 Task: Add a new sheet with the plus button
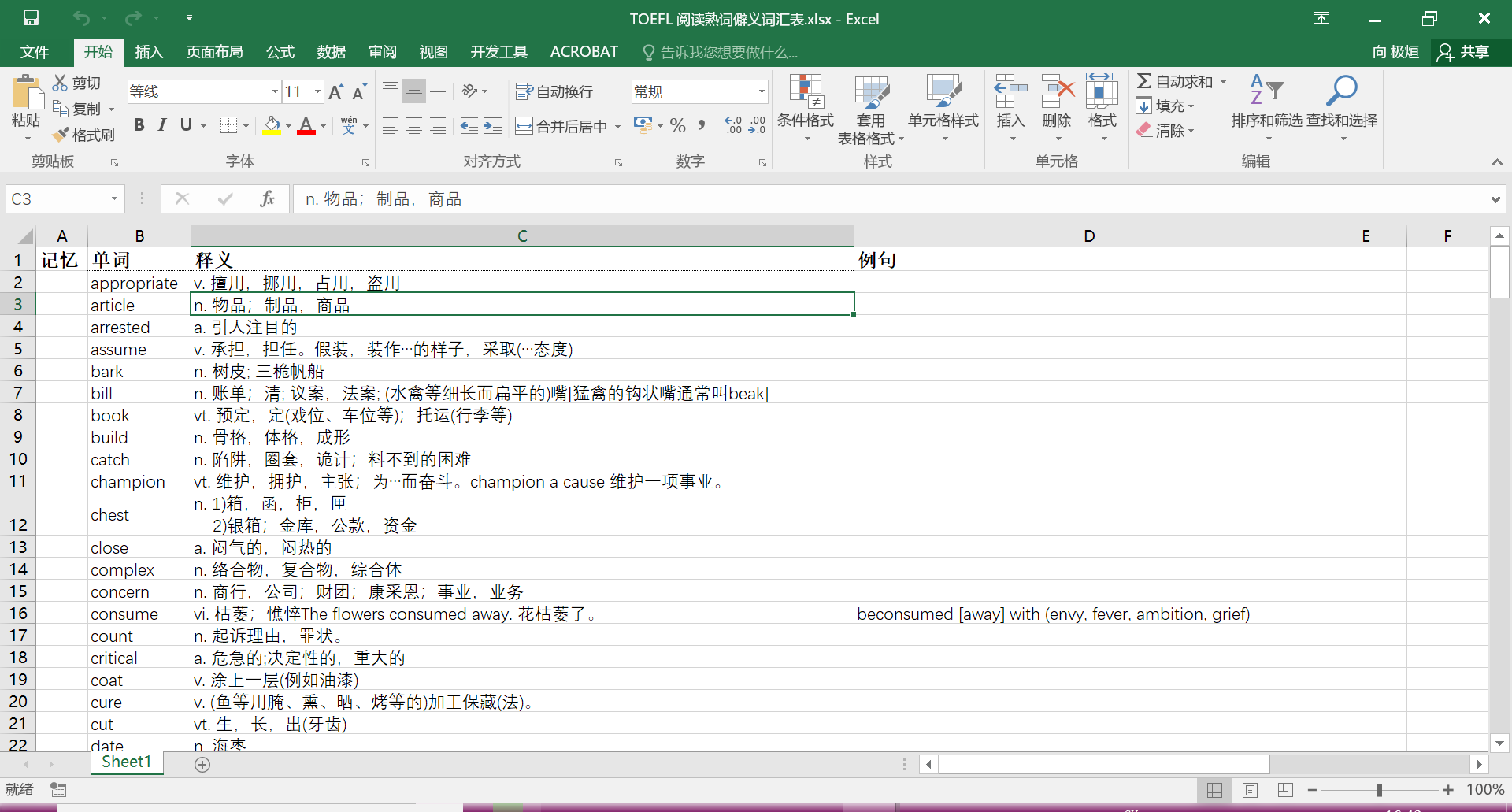[x=202, y=765]
